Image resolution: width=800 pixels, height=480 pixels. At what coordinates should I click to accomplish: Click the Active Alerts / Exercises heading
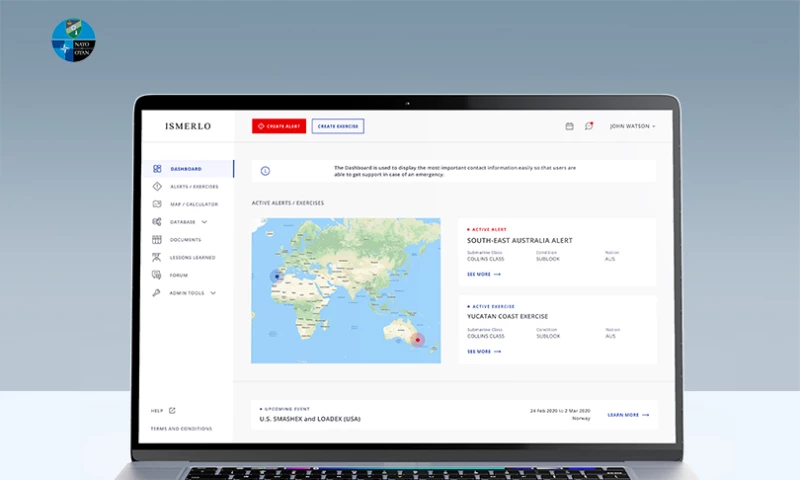tap(288, 203)
